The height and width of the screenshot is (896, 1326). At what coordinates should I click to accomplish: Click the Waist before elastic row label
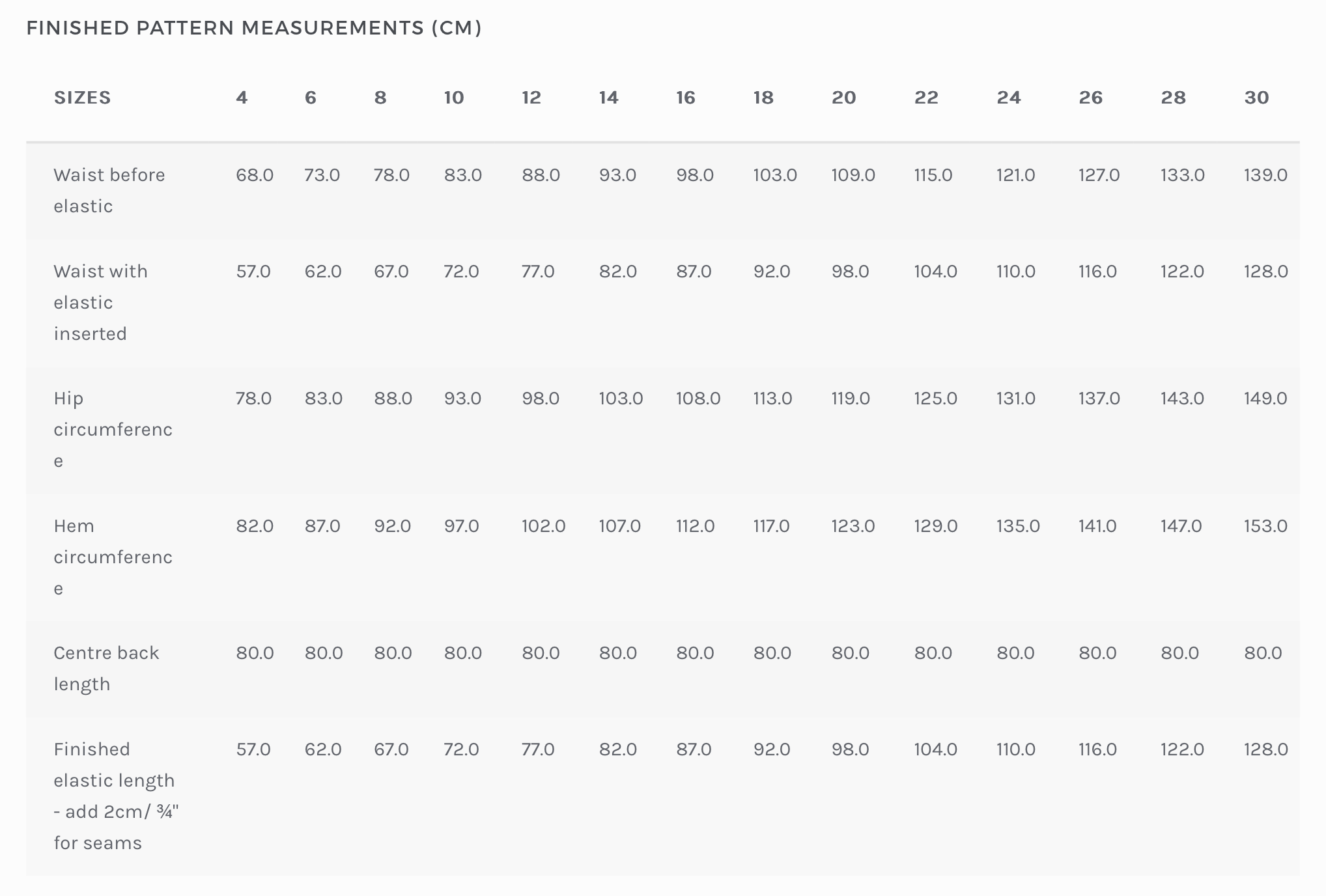(109, 190)
